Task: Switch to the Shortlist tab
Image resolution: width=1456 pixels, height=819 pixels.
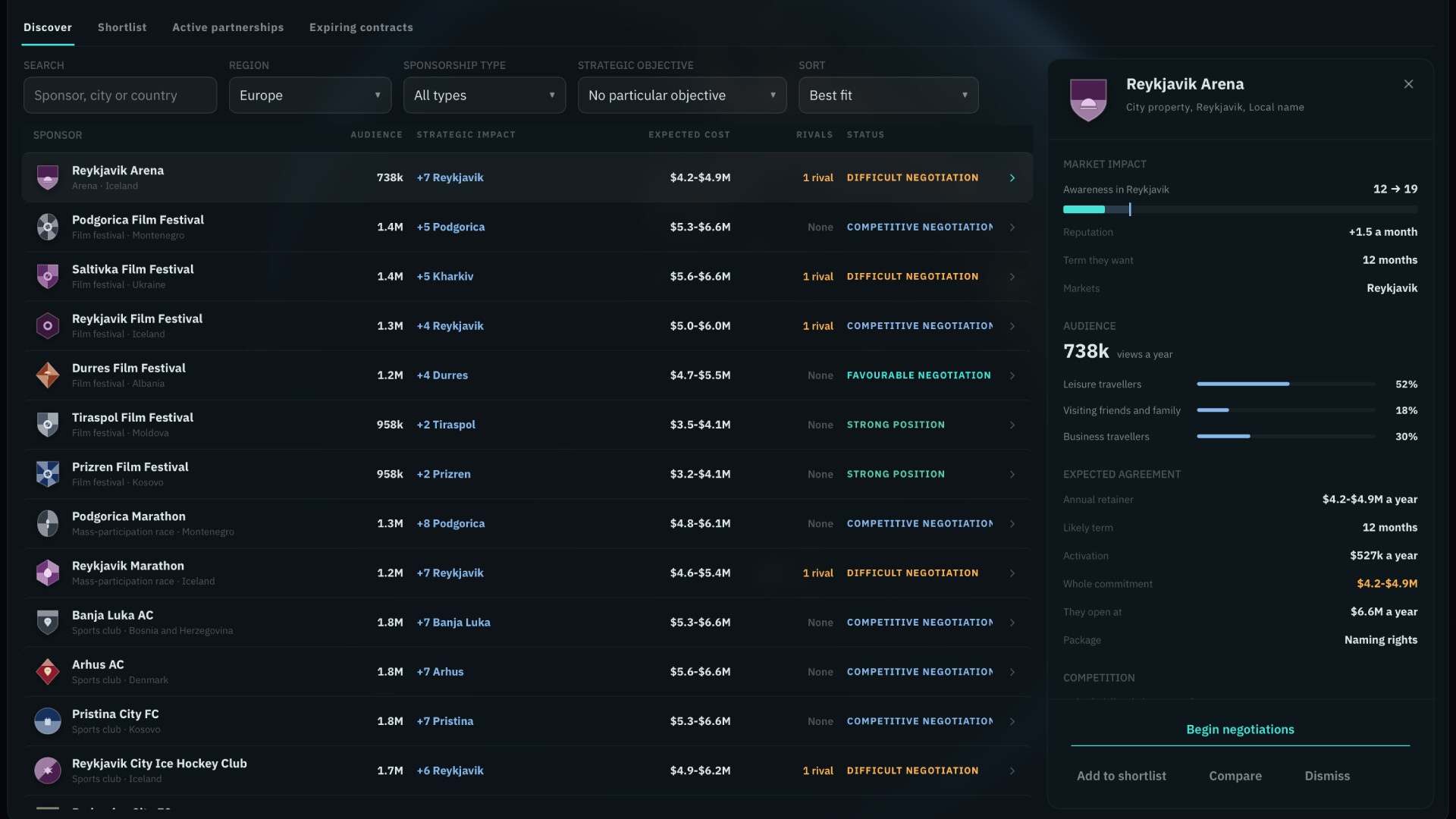Action: point(122,27)
